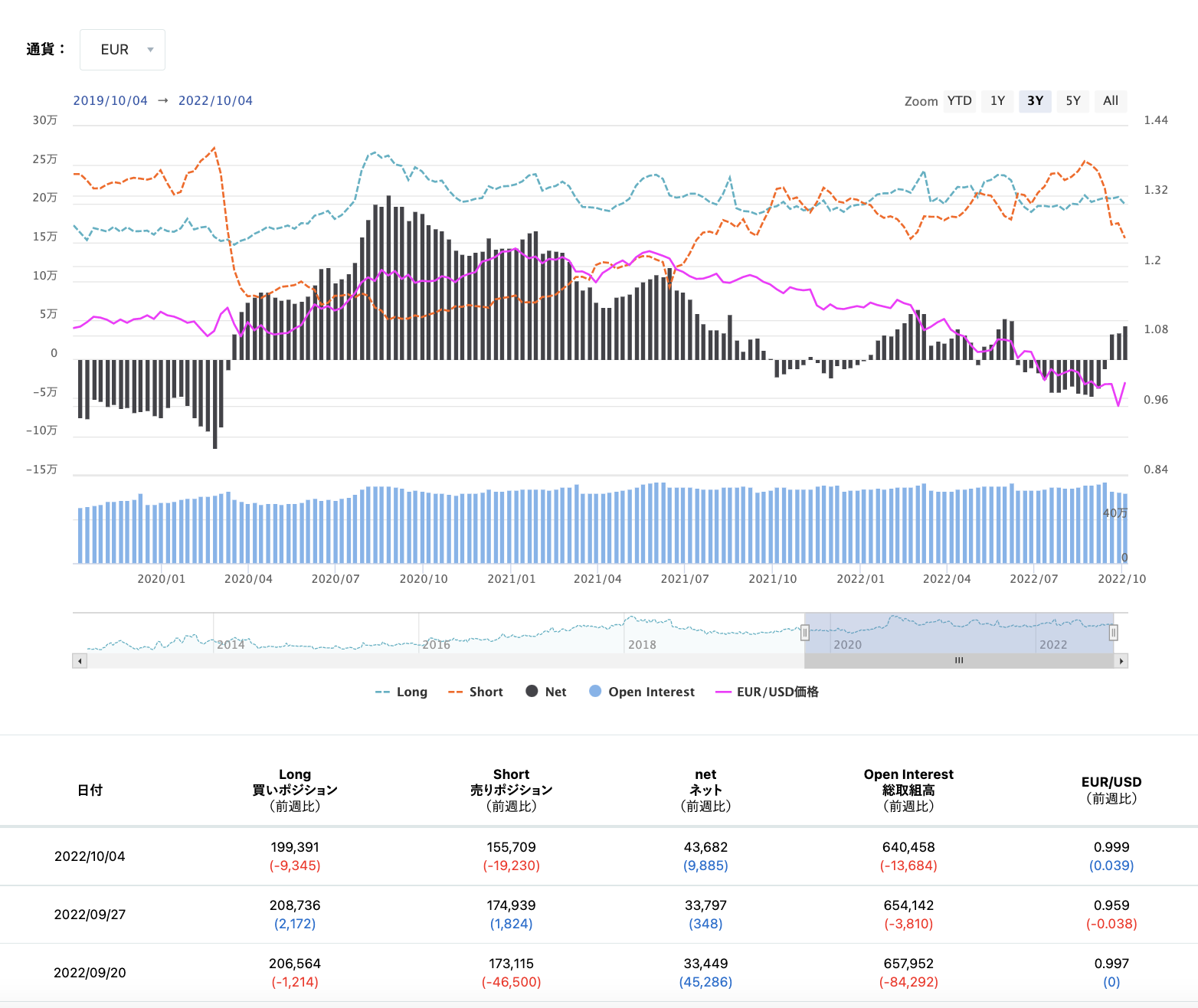Click Open Interest value 640,458
Screen dimensions: 1198x1008
click(908, 847)
